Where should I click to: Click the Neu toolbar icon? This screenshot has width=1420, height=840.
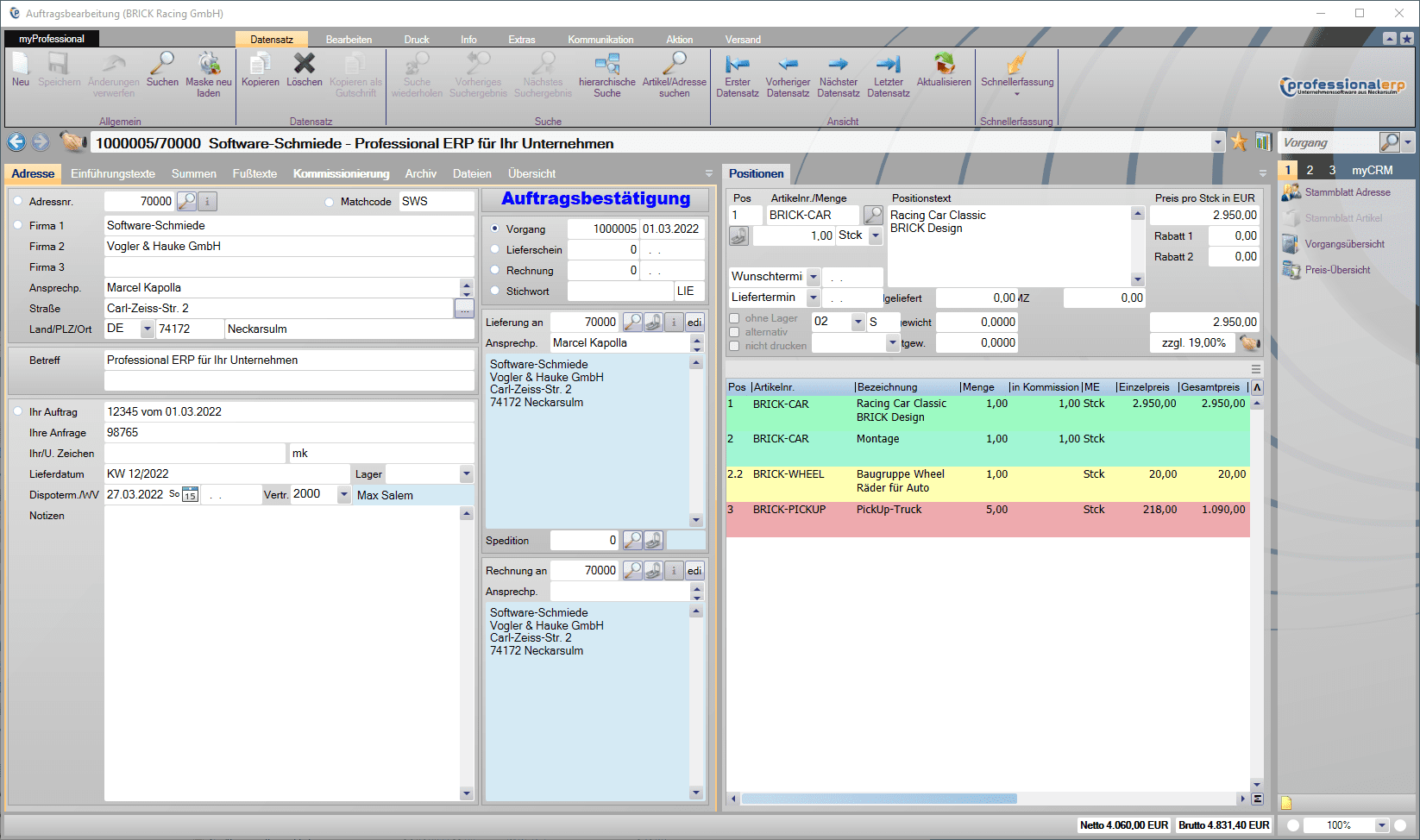[x=21, y=64]
